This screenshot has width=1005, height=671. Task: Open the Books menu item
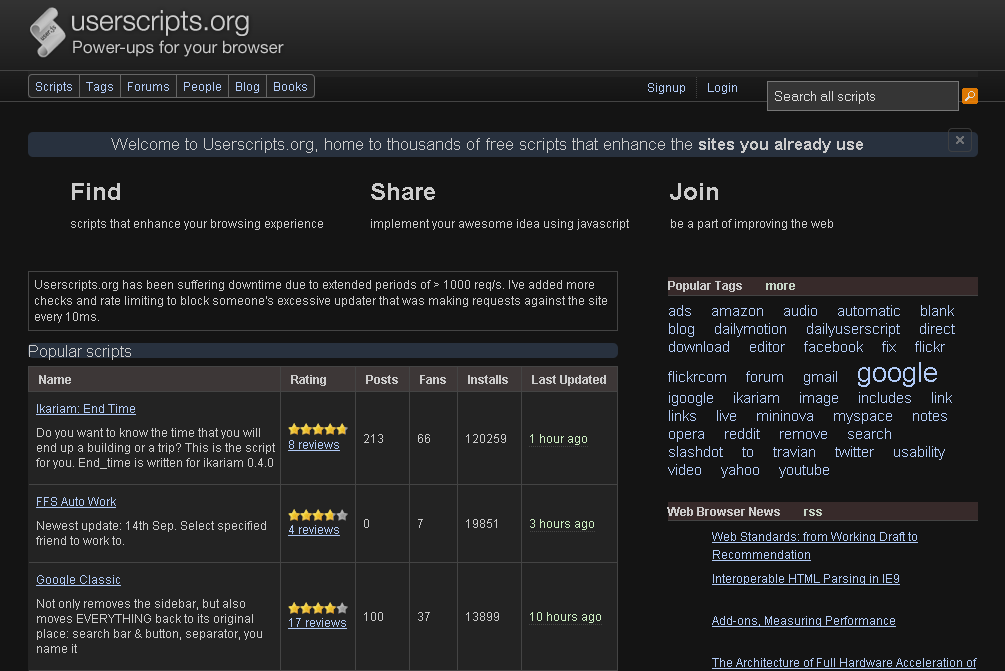(290, 87)
